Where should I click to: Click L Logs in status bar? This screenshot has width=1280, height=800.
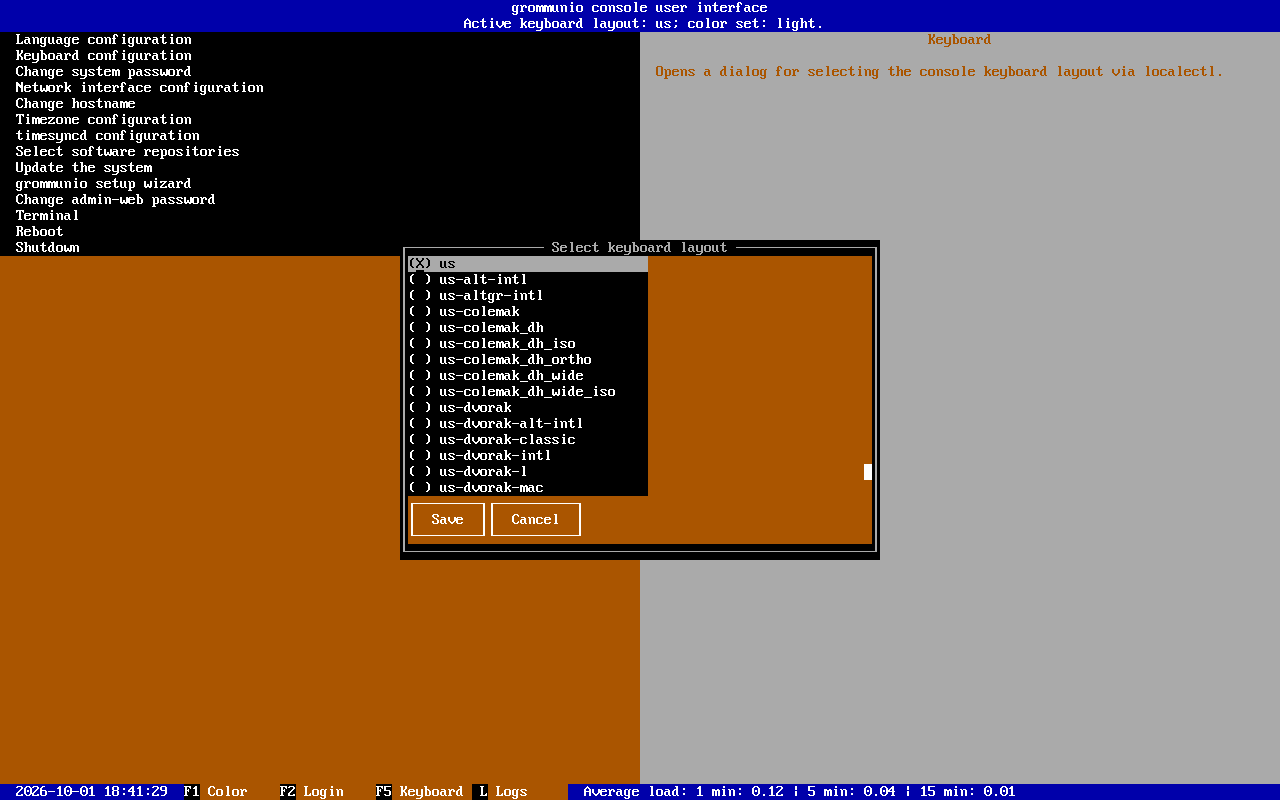pos(500,792)
